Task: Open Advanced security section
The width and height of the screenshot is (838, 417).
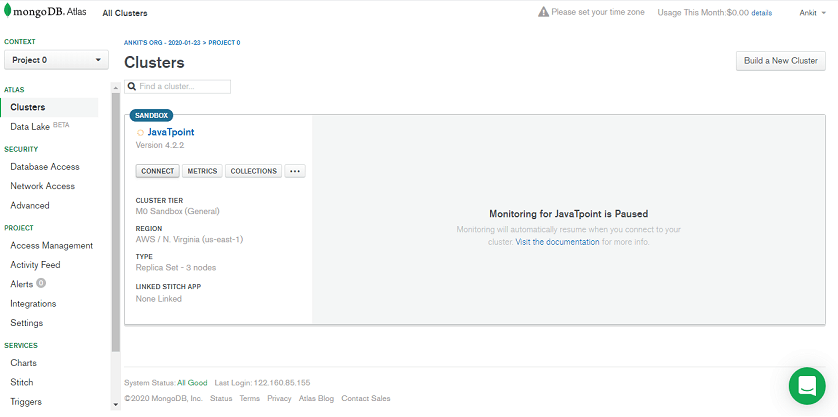Action: [30, 205]
